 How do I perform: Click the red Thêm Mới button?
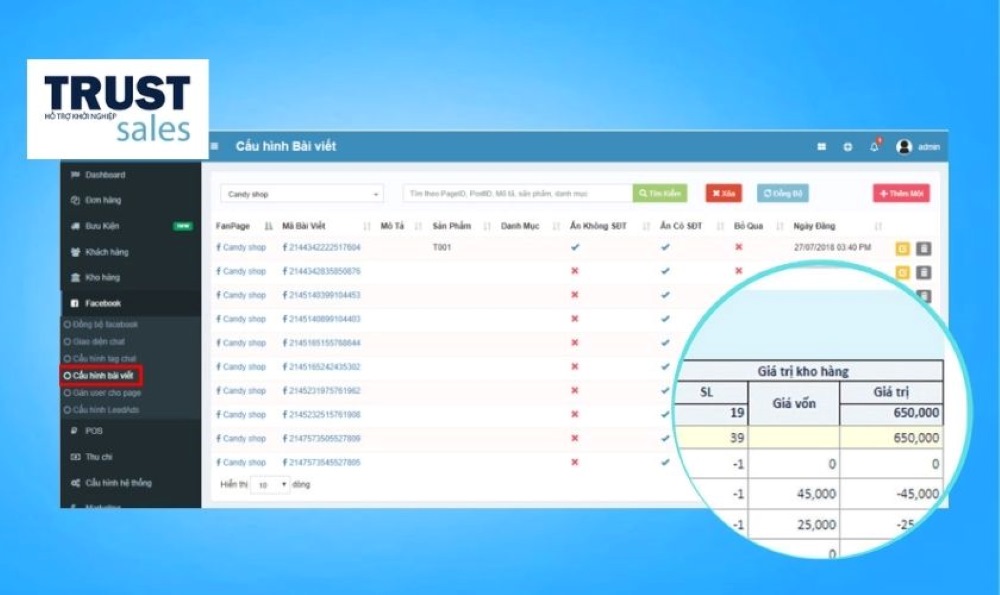click(x=900, y=193)
